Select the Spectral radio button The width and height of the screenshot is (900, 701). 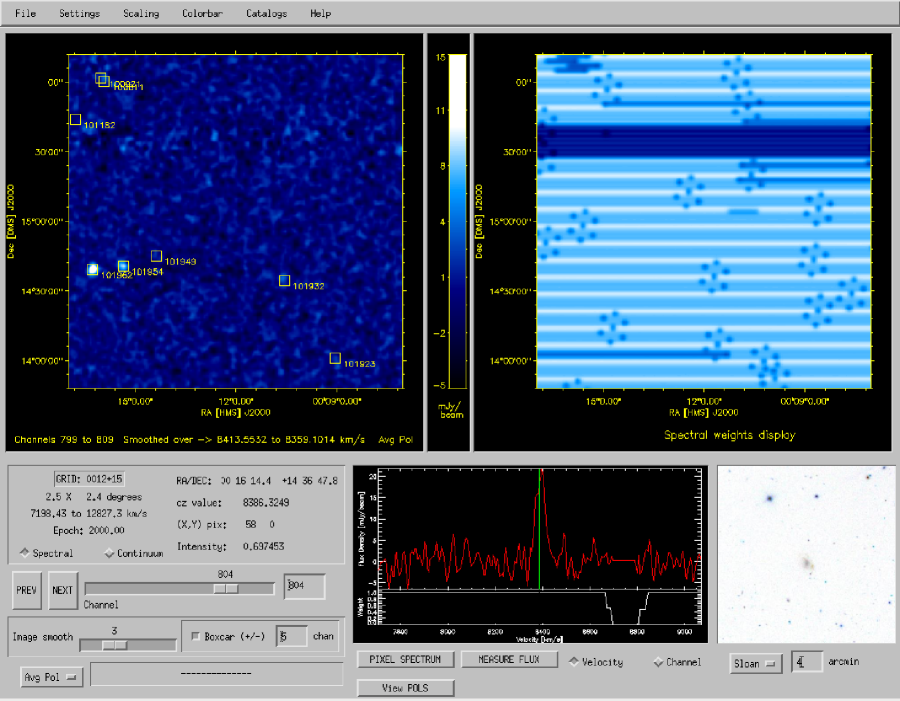point(24,553)
